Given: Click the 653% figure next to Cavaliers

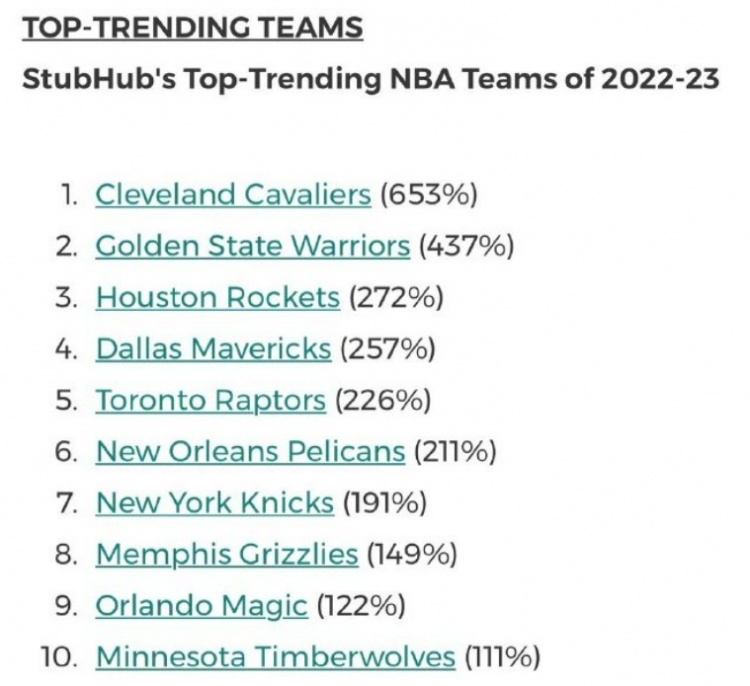Looking at the screenshot, I should tap(429, 195).
